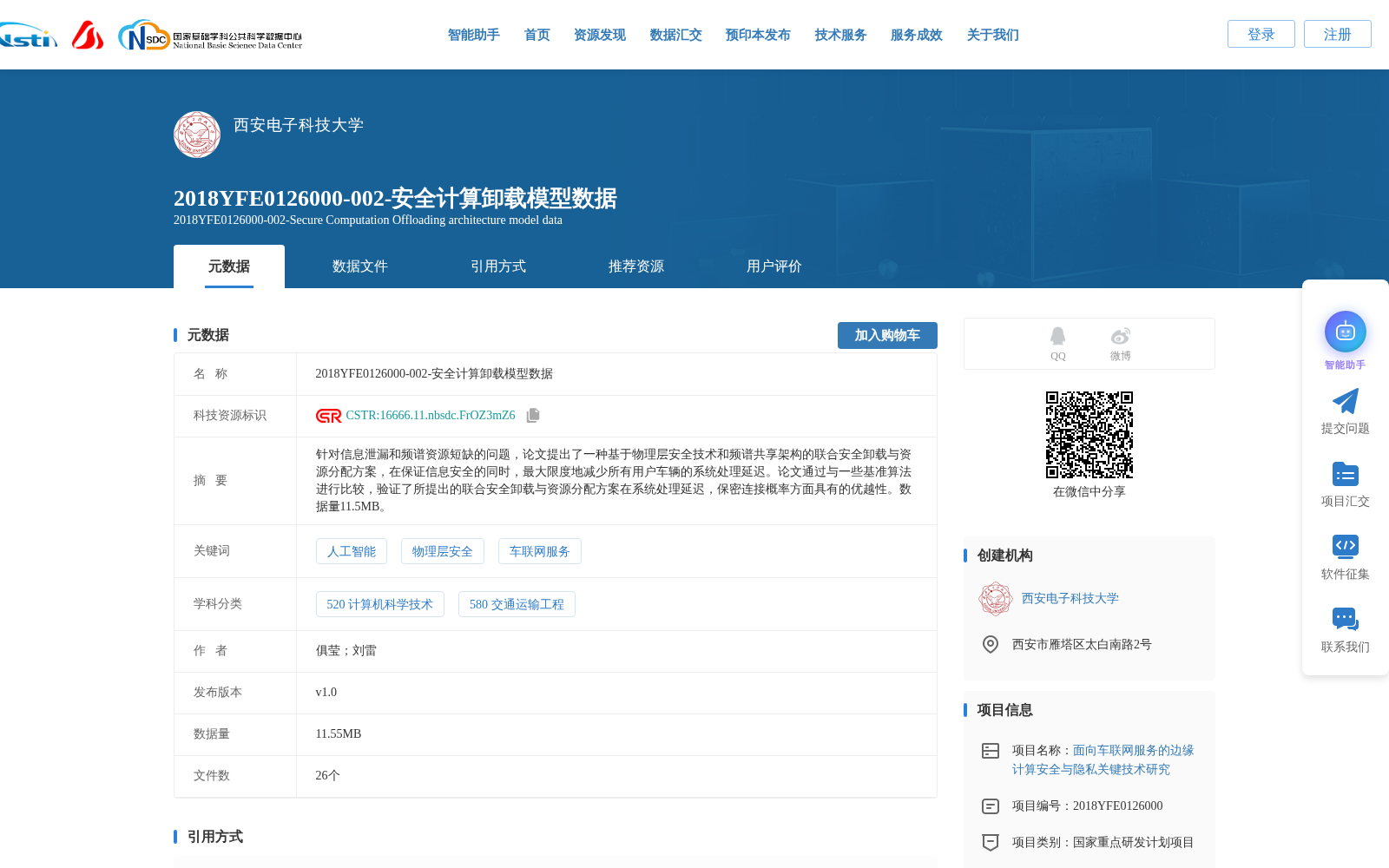The image size is (1389, 868).
Task: Open 技术服务 menu
Action: (x=841, y=35)
